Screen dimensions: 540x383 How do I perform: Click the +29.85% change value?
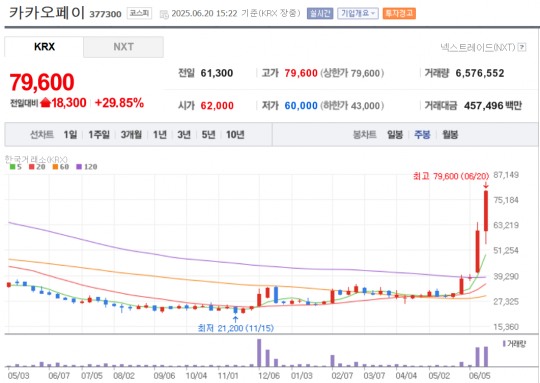tap(119, 103)
